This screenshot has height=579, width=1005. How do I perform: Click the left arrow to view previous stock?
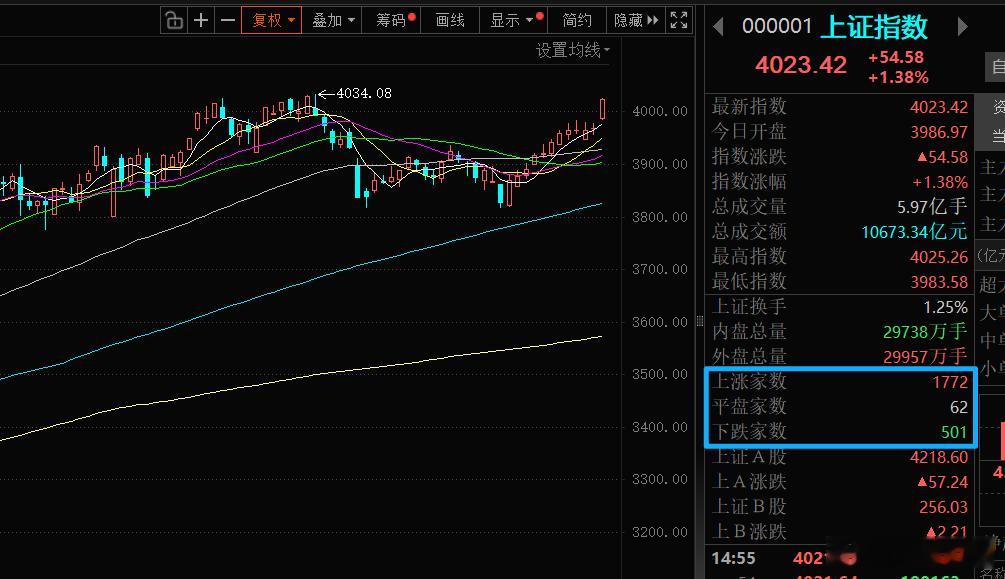[719, 26]
